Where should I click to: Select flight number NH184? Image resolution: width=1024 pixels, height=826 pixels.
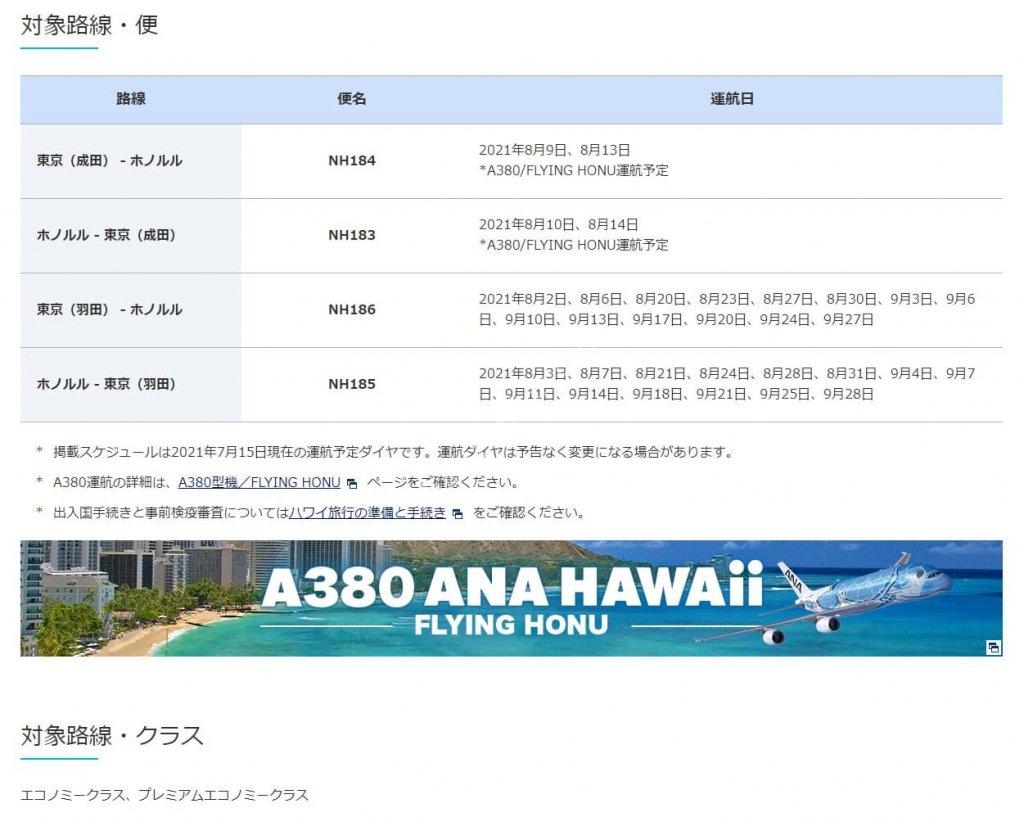[x=352, y=161]
